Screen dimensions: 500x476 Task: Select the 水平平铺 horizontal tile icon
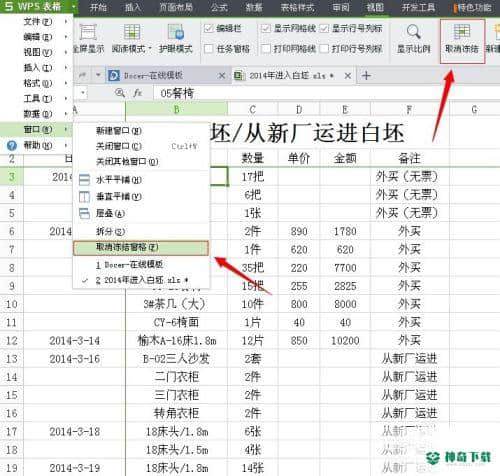coord(84,180)
